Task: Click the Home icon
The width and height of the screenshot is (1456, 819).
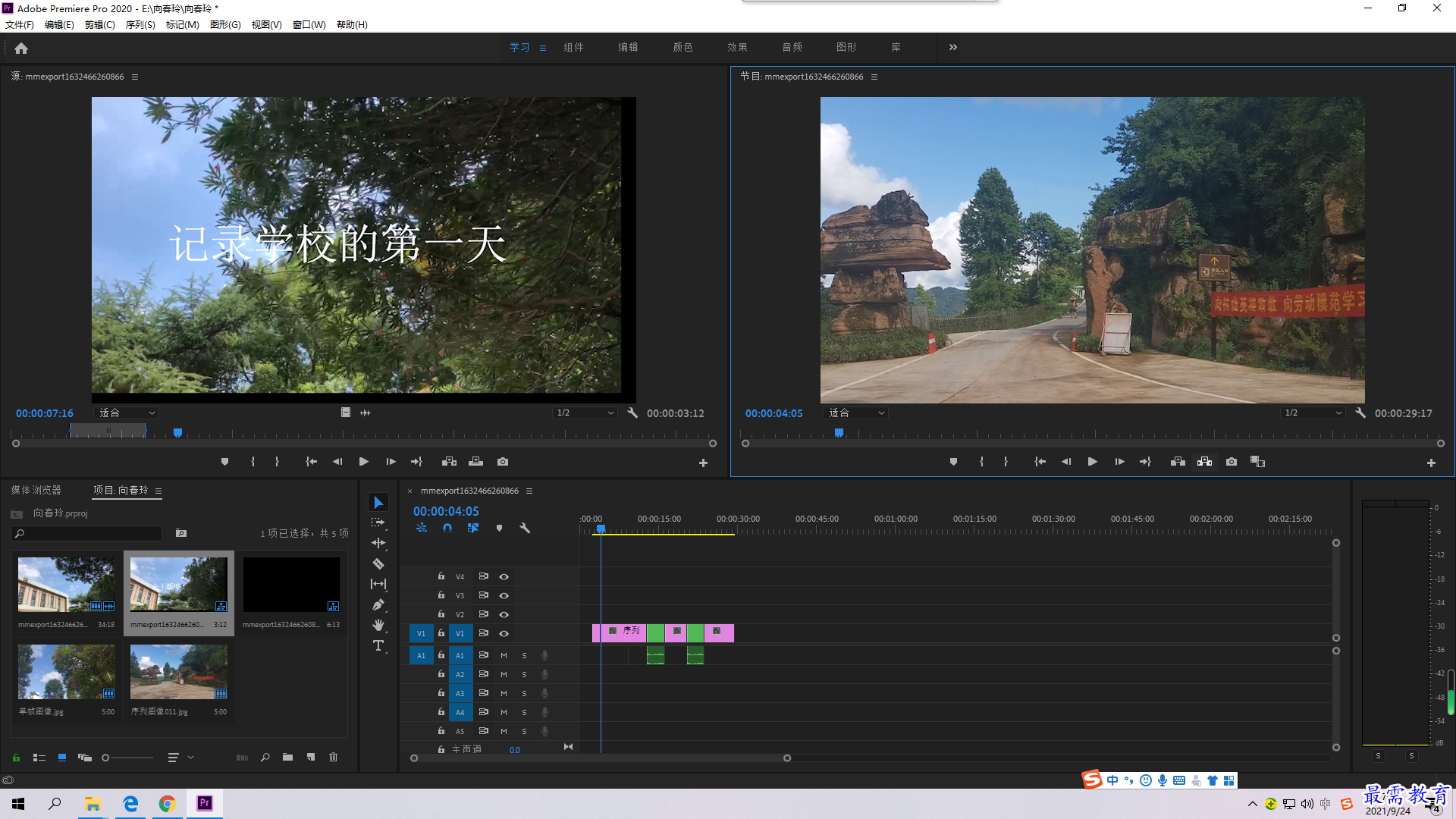Action: pyautogui.click(x=21, y=48)
